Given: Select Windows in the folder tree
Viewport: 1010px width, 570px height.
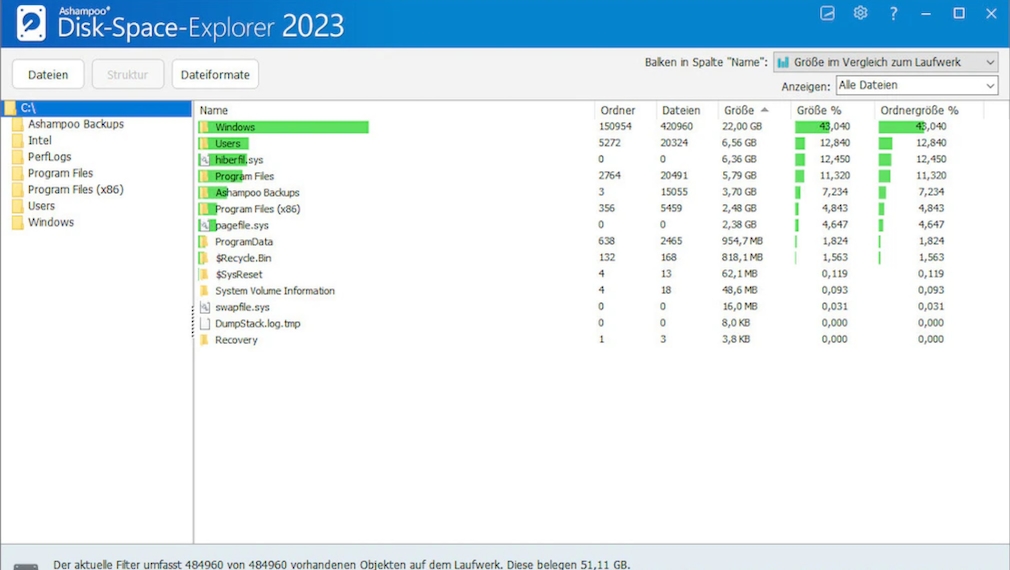Looking at the screenshot, I should click(x=50, y=222).
